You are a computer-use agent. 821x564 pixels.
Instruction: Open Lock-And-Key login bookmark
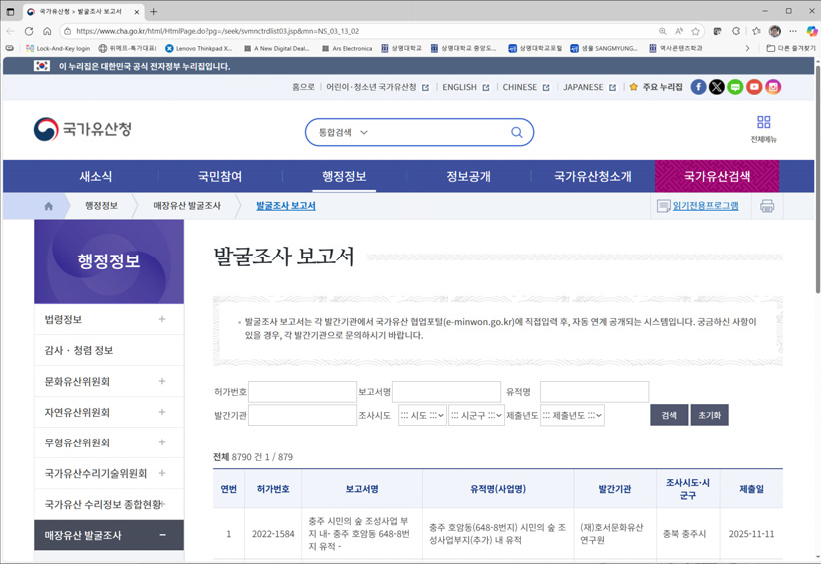(x=58, y=48)
